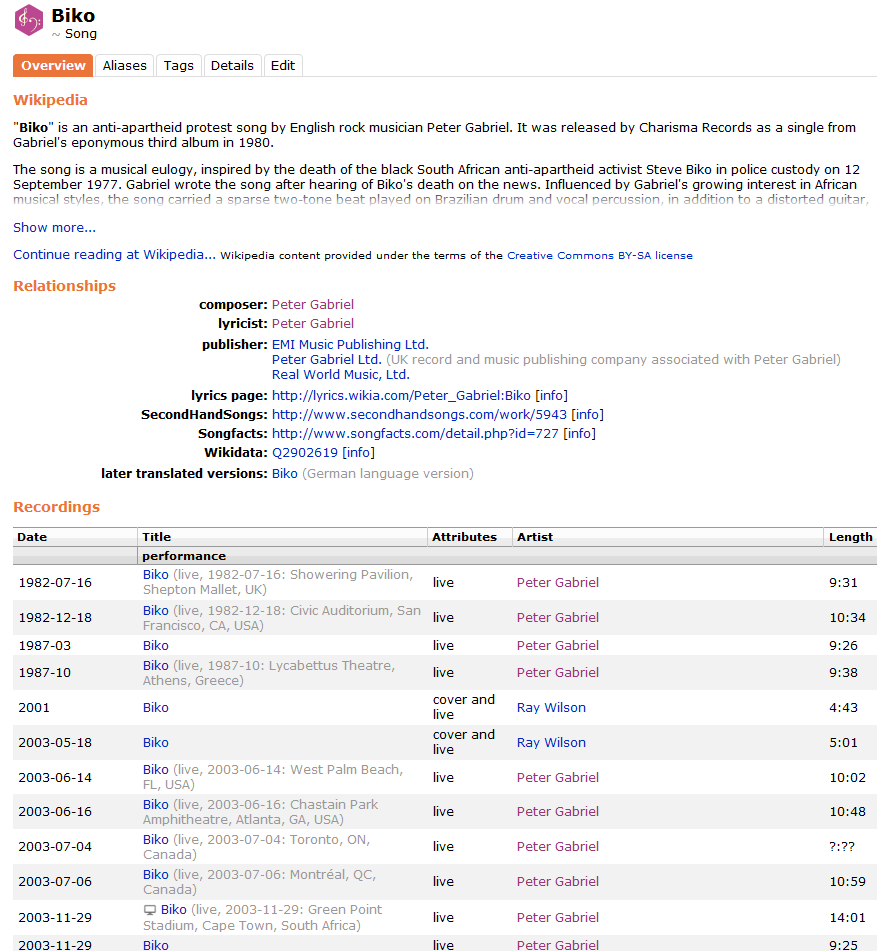
Task: Open lyricist Peter Gabriel's artist page
Action: coord(313,323)
